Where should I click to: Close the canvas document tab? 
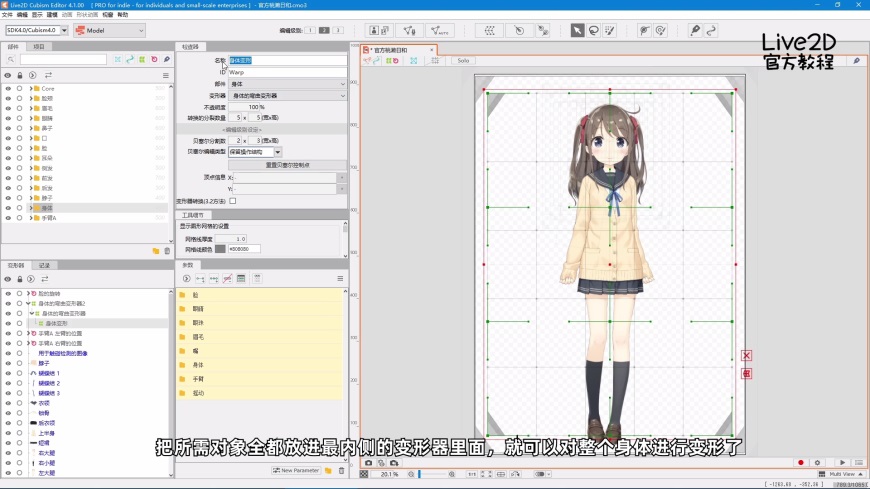432,50
